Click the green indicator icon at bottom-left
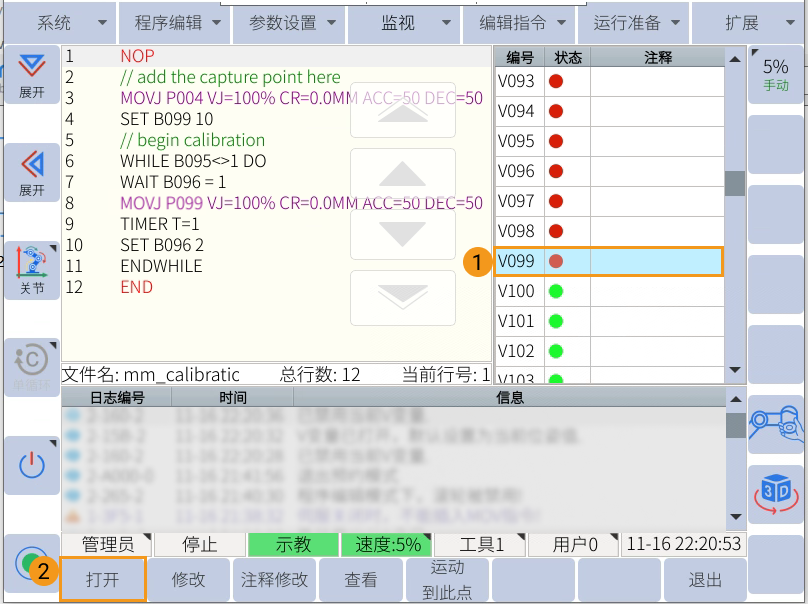 coord(32,563)
